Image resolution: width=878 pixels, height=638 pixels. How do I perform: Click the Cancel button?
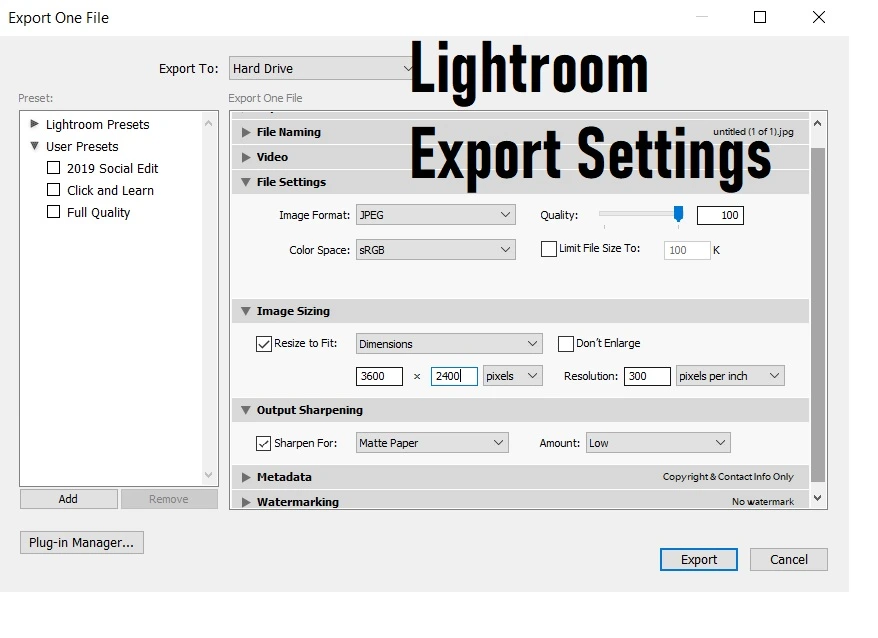[789, 559]
